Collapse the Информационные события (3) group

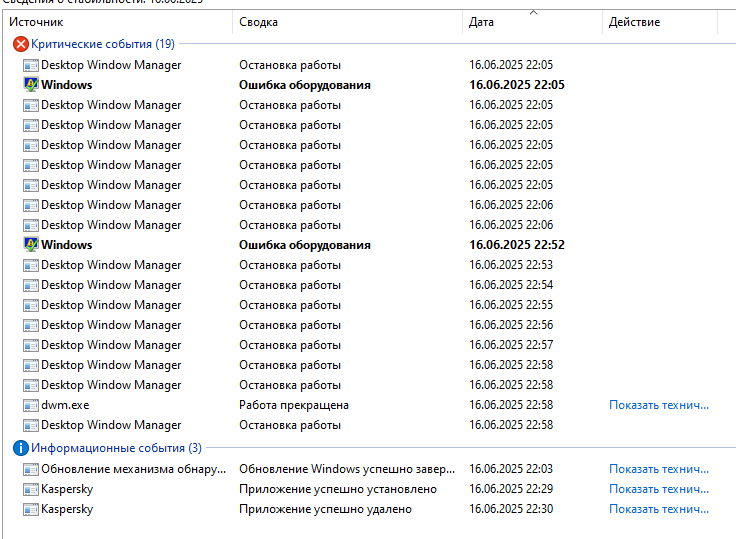tap(115, 448)
